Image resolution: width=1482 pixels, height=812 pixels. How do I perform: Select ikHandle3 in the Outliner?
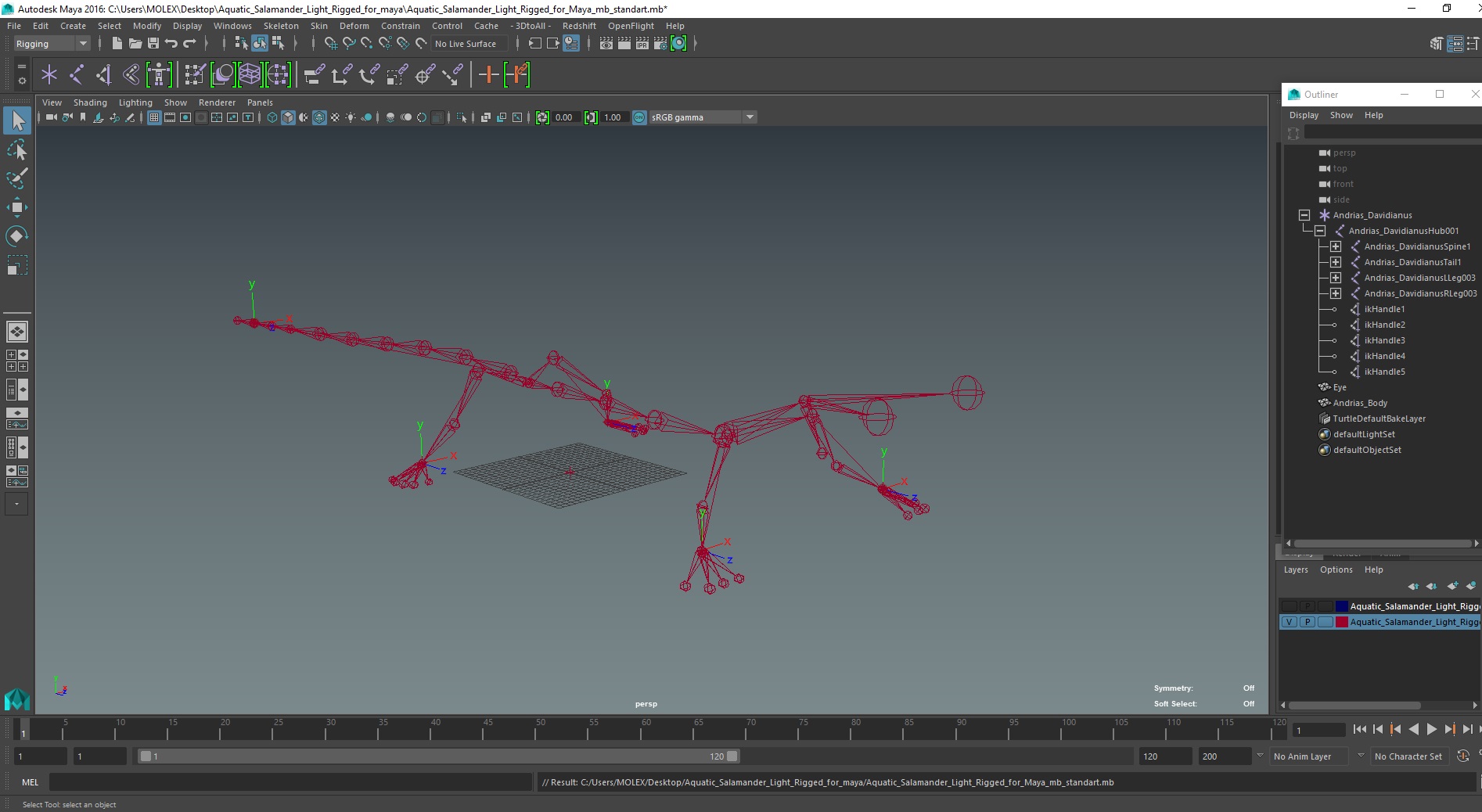coord(1384,340)
